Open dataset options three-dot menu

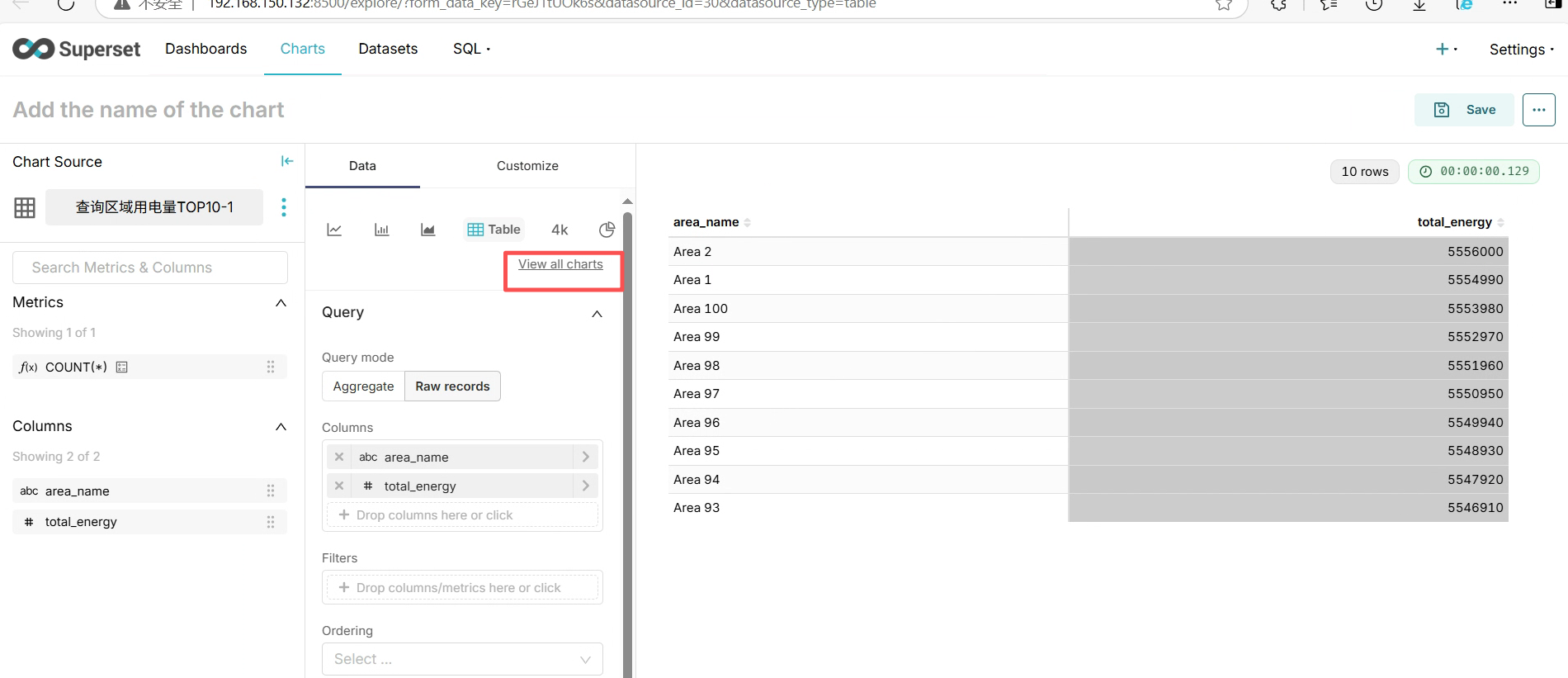tap(284, 207)
